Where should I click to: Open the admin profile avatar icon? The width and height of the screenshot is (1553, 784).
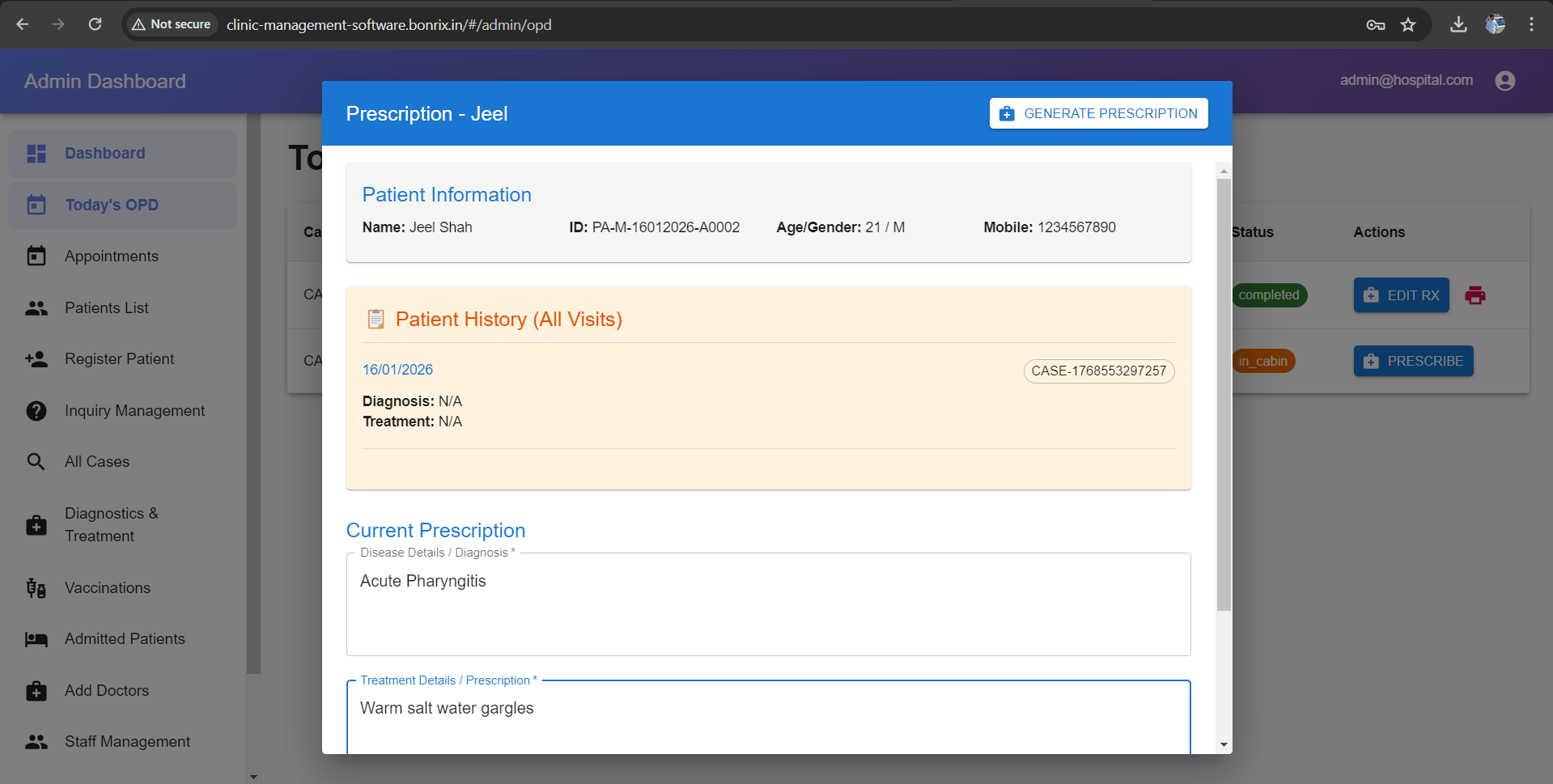(1504, 80)
